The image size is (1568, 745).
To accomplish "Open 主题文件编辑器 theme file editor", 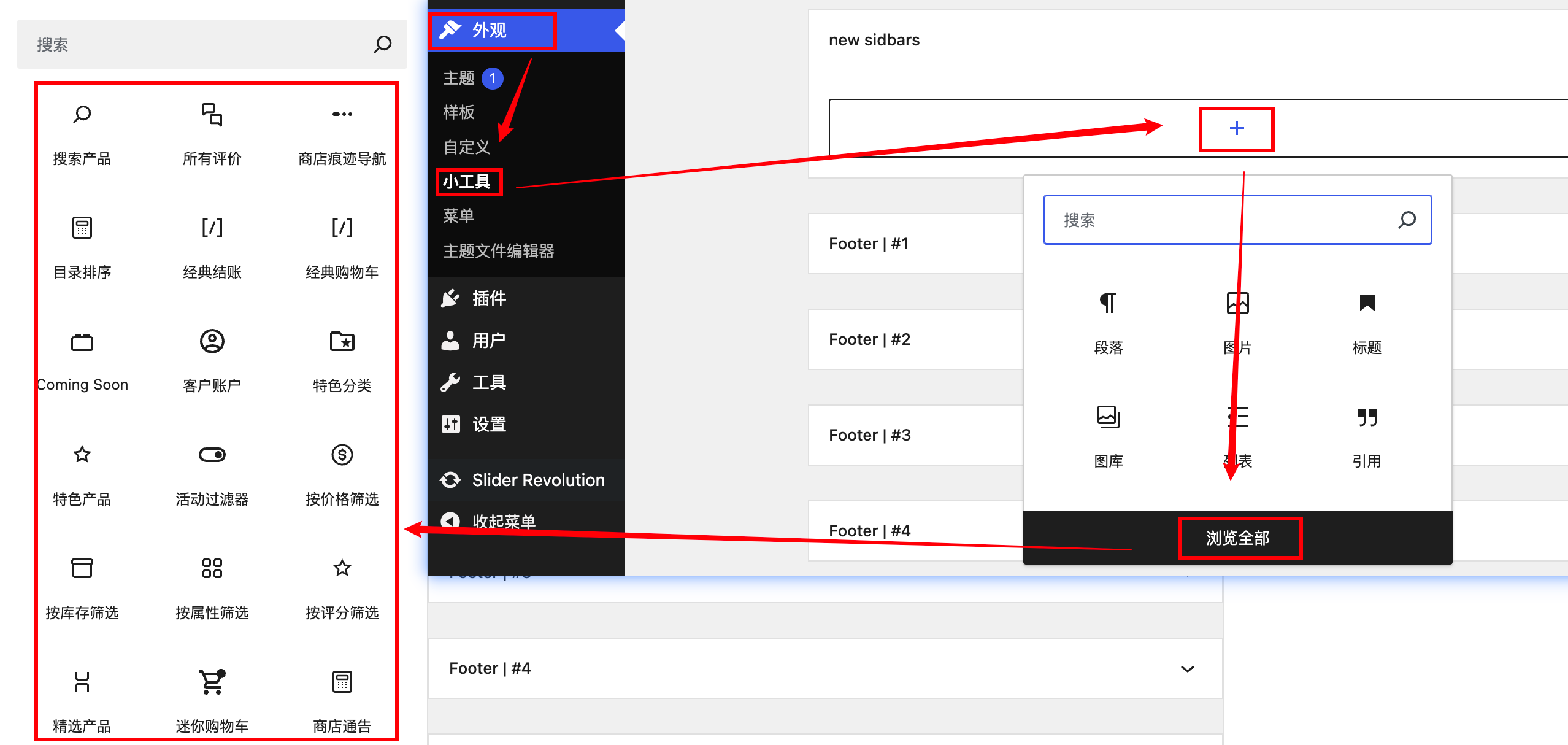I will tap(499, 251).
